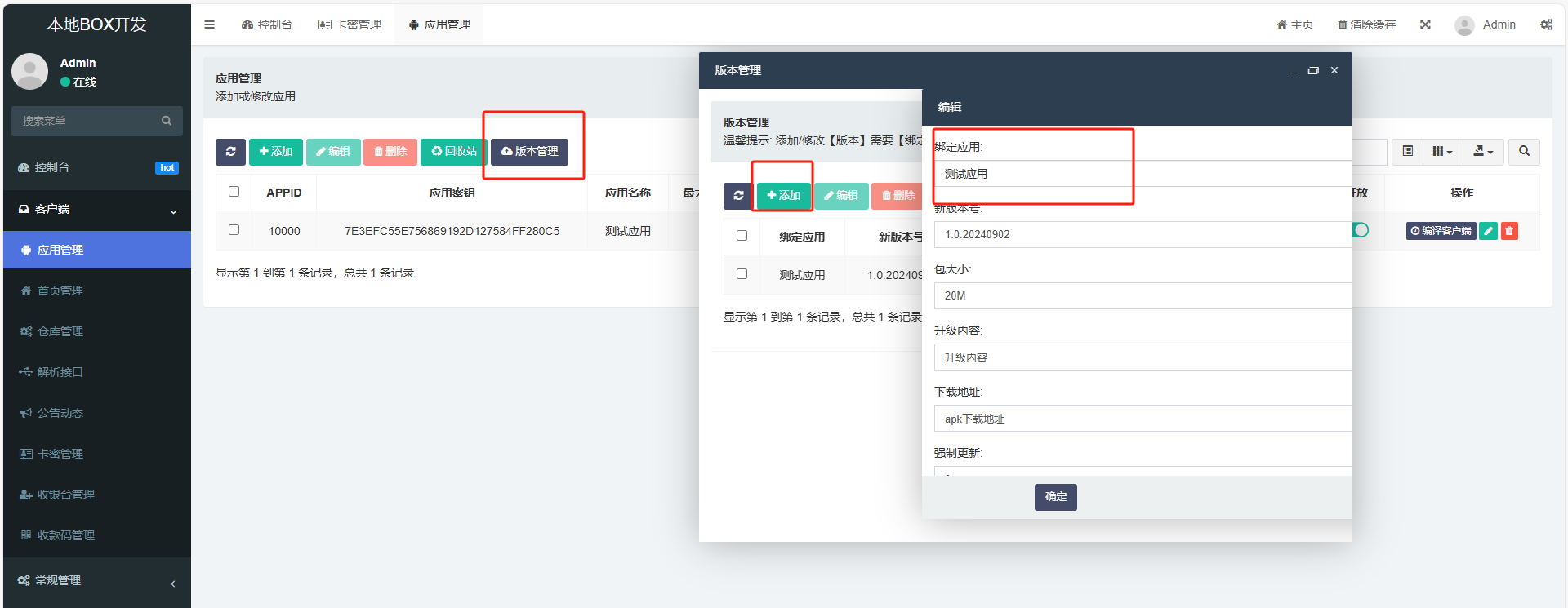Minimize the 版本管理 dialog
Screen dimensions: 1568x608
[x=1292, y=71]
